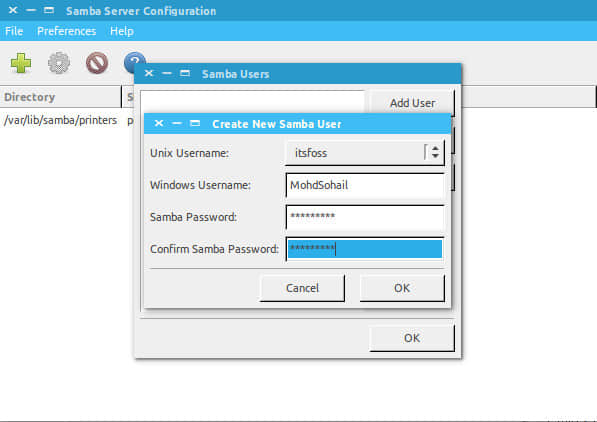Image resolution: width=597 pixels, height=422 pixels.
Task: Close the Create New Samba User dialog
Action: 159,123
